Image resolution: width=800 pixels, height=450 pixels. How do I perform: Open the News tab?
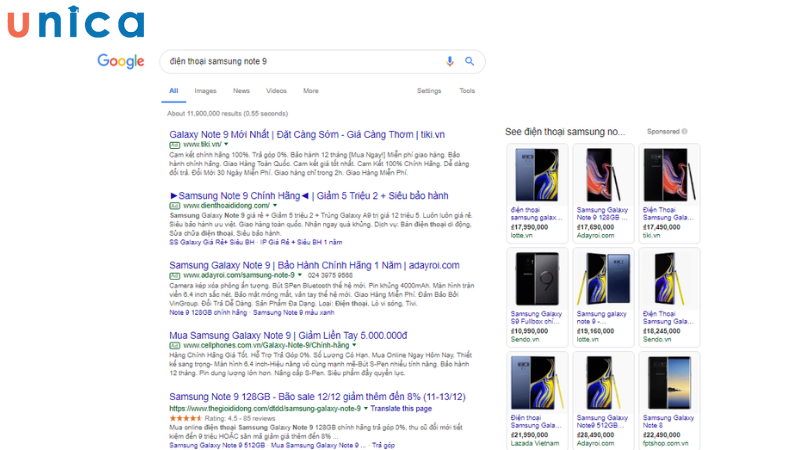pos(241,91)
